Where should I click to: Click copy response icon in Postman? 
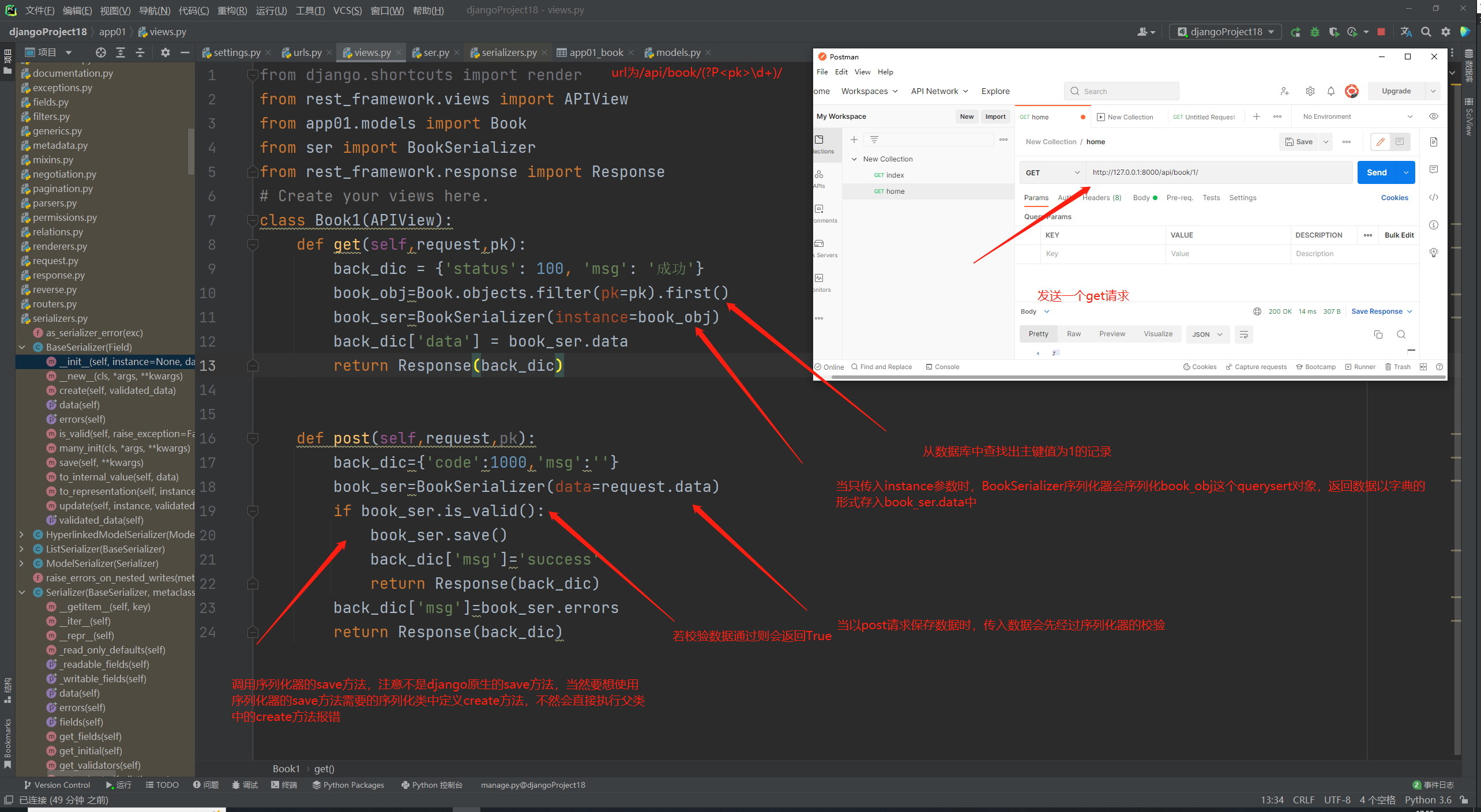pyautogui.click(x=1378, y=334)
